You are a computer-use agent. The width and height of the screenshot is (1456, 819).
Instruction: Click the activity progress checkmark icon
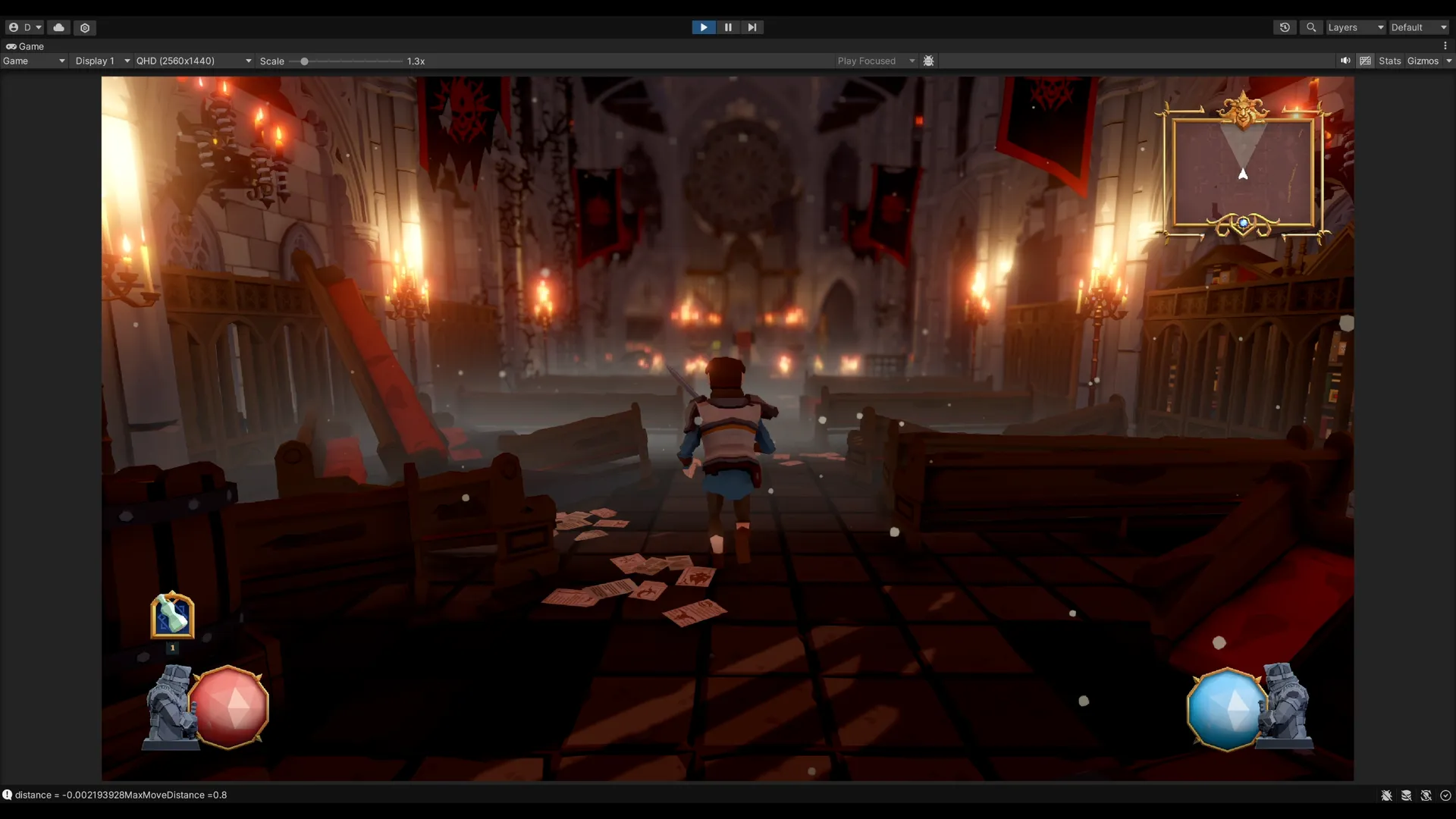pyautogui.click(x=1445, y=795)
